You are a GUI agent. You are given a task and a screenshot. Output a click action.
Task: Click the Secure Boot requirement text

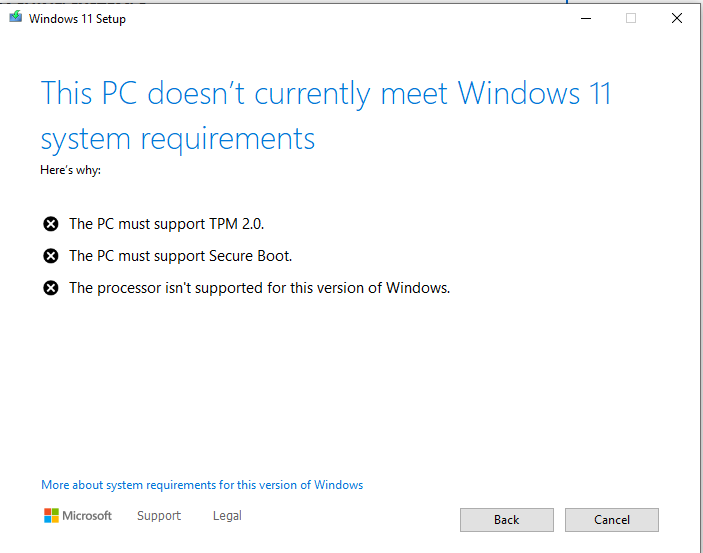[x=180, y=256]
